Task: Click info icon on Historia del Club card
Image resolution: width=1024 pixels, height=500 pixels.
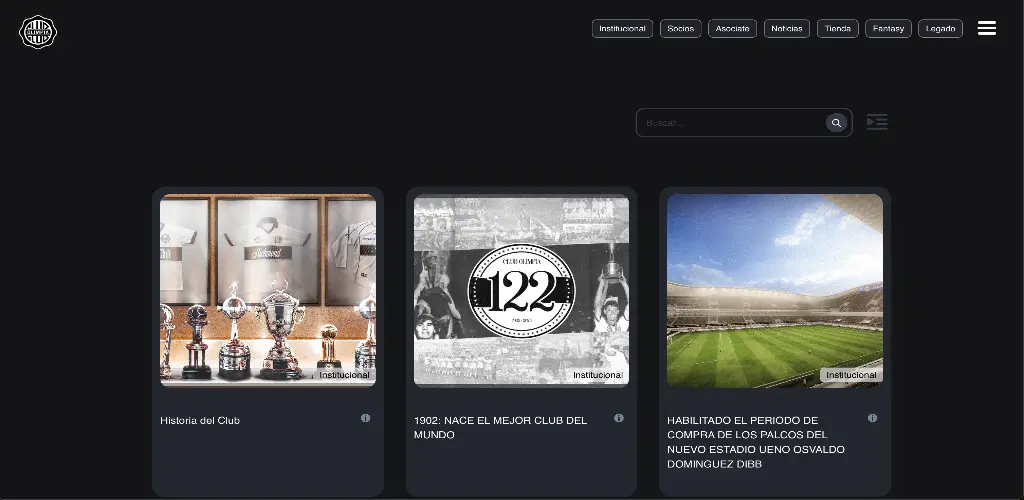Action: 366,418
